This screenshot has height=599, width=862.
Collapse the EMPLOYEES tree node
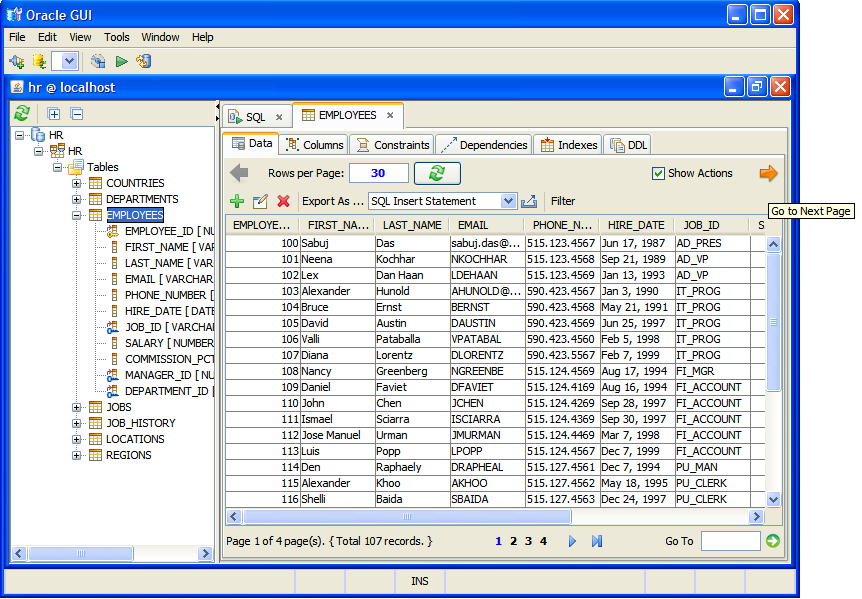point(76,215)
